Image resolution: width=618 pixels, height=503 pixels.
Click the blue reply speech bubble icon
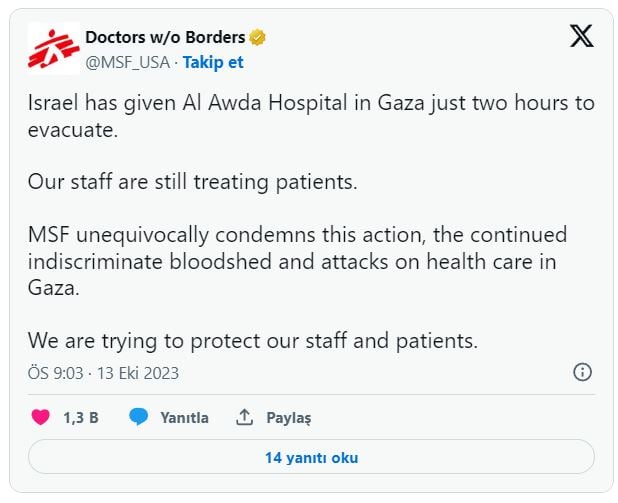coord(139,417)
